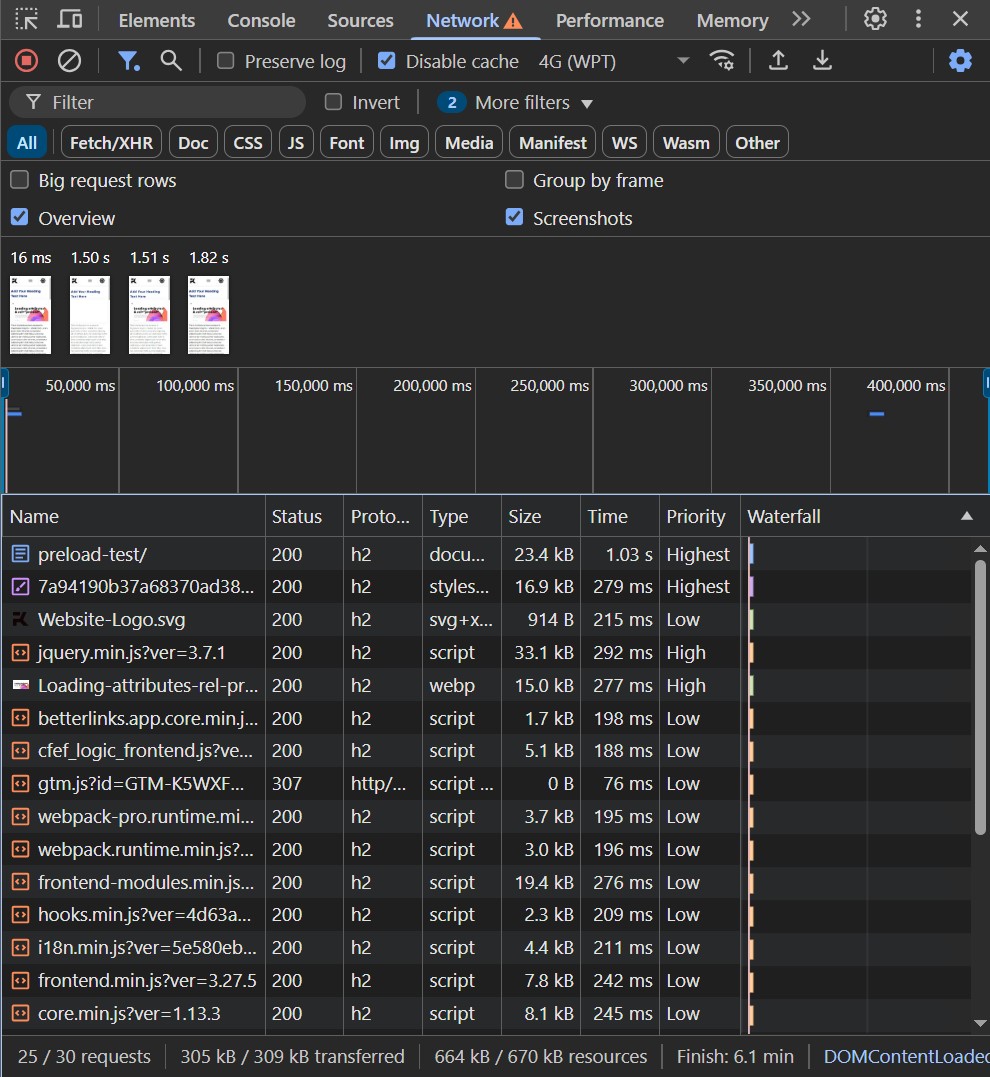Click stylesheet icon of 7a94190b37 row
The image size is (990, 1077).
click(x=21, y=587)
